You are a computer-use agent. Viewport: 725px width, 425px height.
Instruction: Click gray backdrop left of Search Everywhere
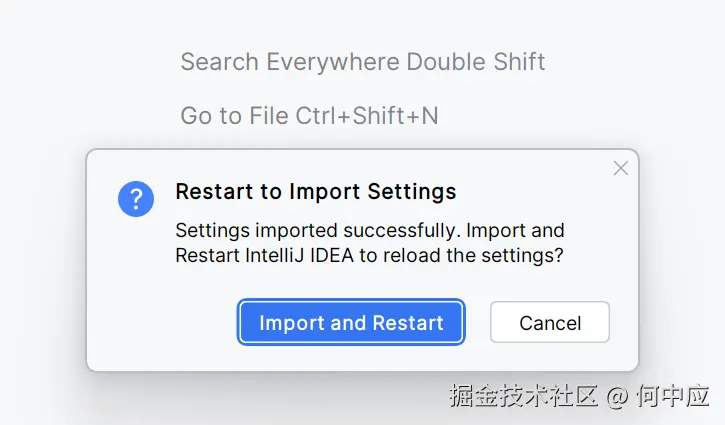click(x=90, y=62)
